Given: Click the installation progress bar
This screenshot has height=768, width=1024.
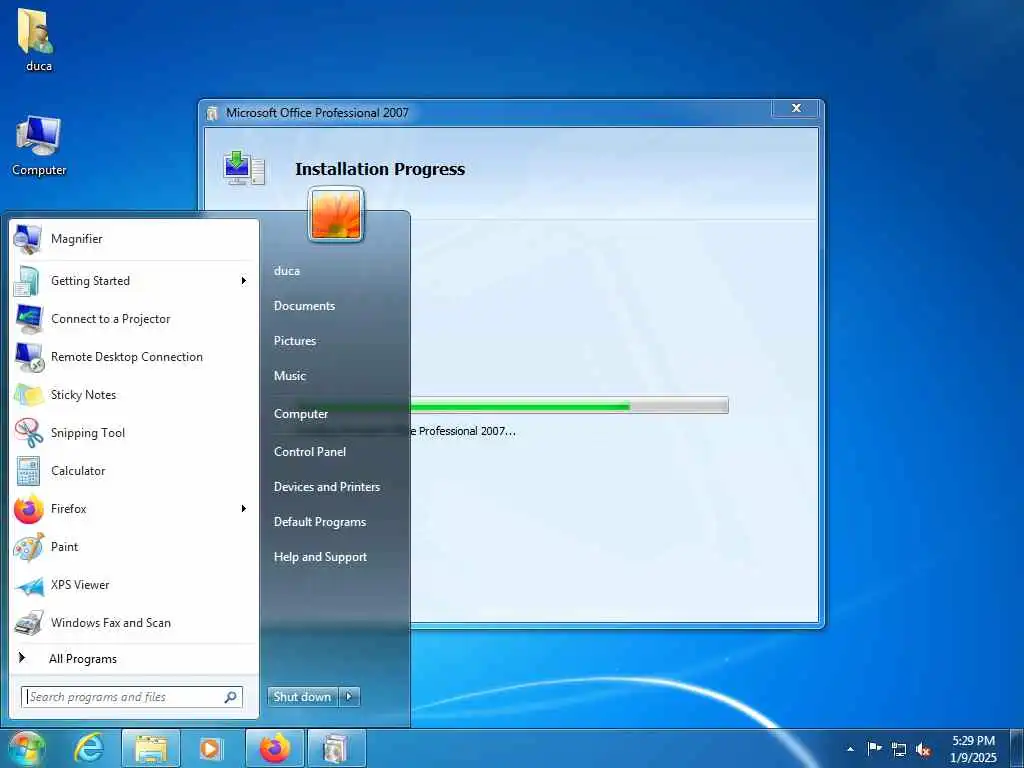Looking at the screenshot, I should point(568,406).
